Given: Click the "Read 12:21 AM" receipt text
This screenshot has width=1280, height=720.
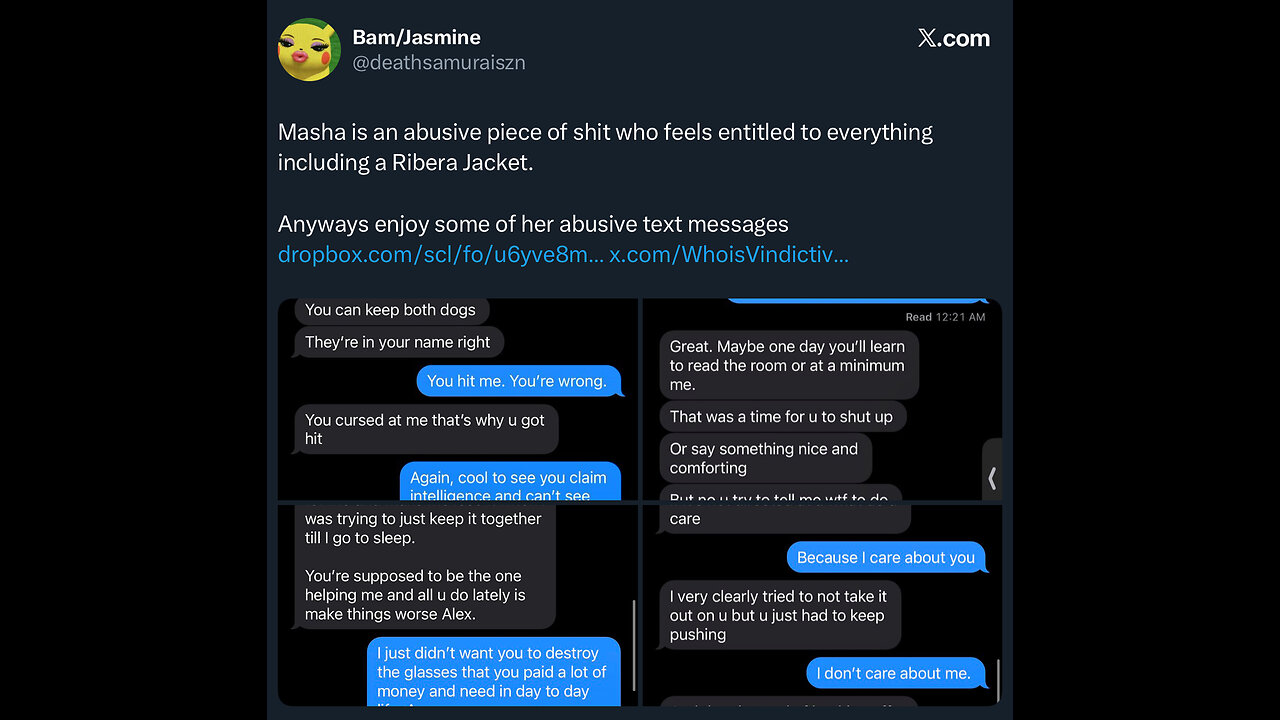Looking at the screenshot, I should (x=945, y=317).
